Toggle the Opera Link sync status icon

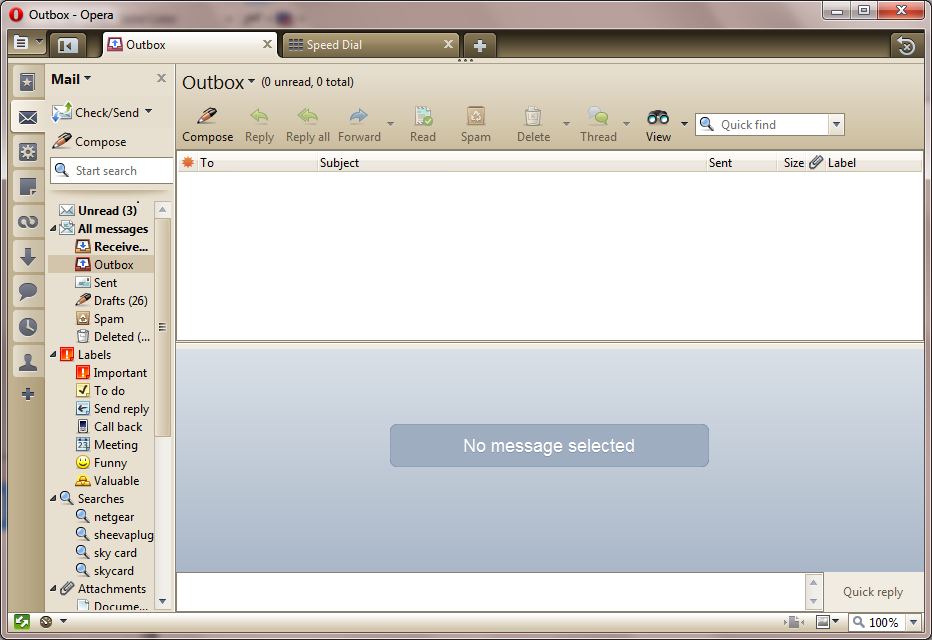(x=22, y=622)
